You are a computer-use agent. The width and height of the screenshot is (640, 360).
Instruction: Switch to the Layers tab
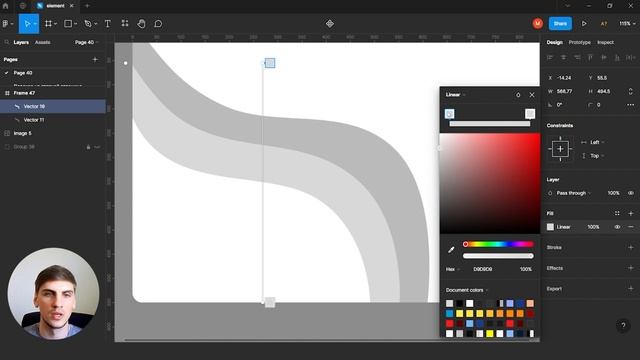pyautogui.click(x=21, y=42)
